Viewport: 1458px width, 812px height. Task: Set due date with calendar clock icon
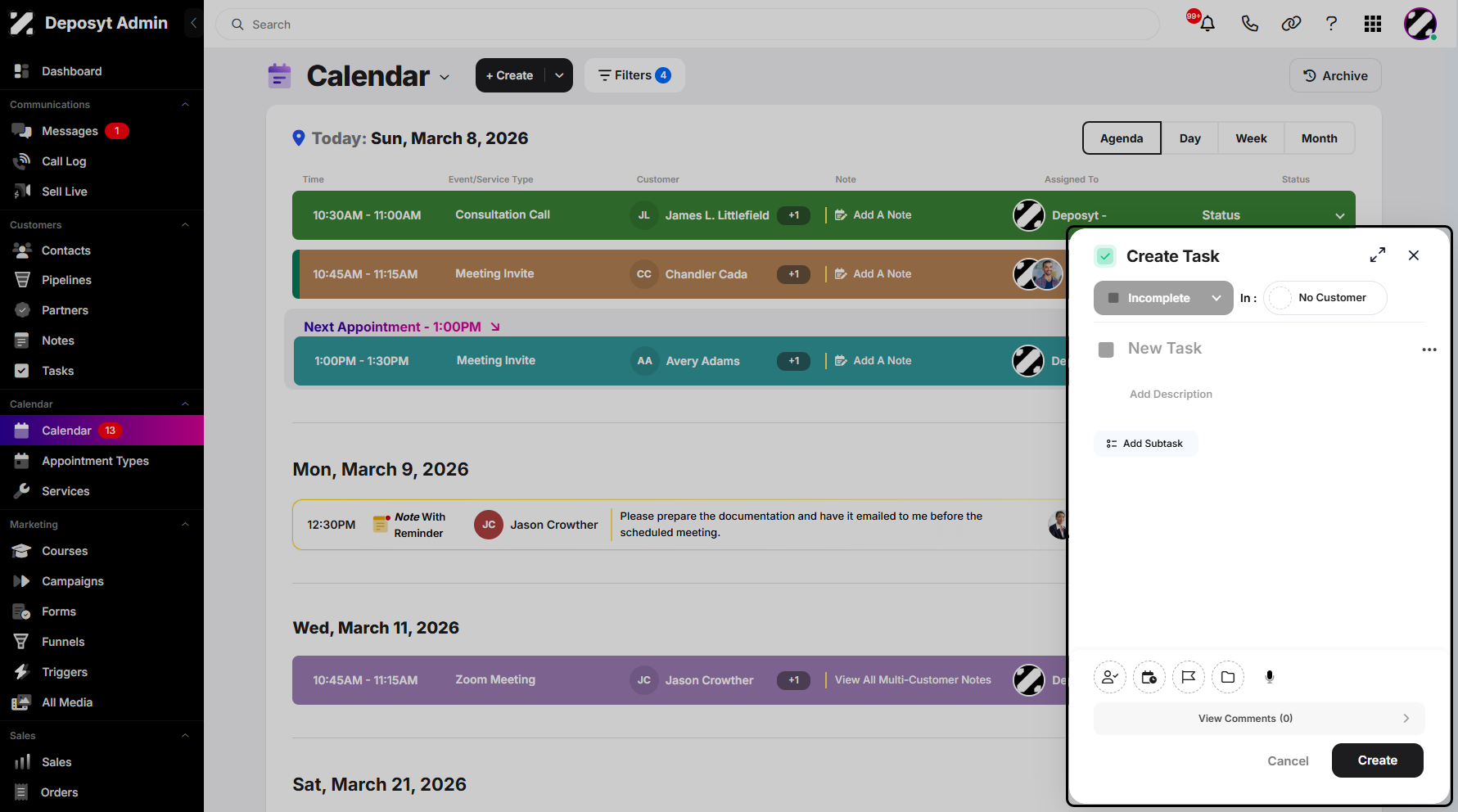tap(1149, 677)
